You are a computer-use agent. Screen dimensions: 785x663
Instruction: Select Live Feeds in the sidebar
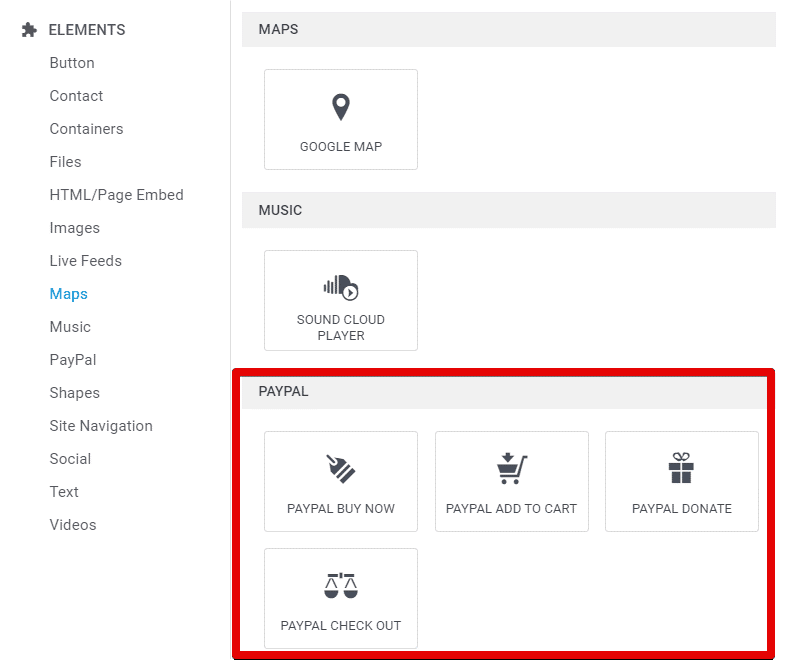pyautogui.click(x=86, y=261)
